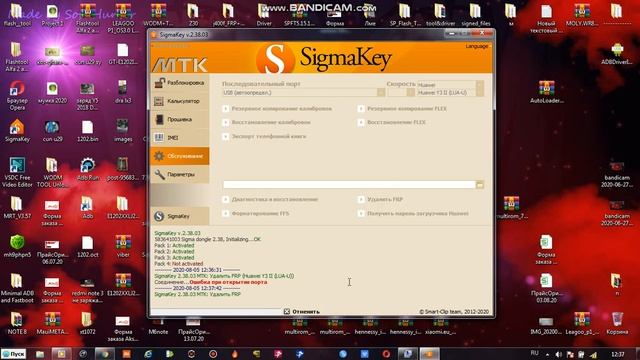
Task: Click the progress bar beside Отменить
Action: tap(216, 311)
